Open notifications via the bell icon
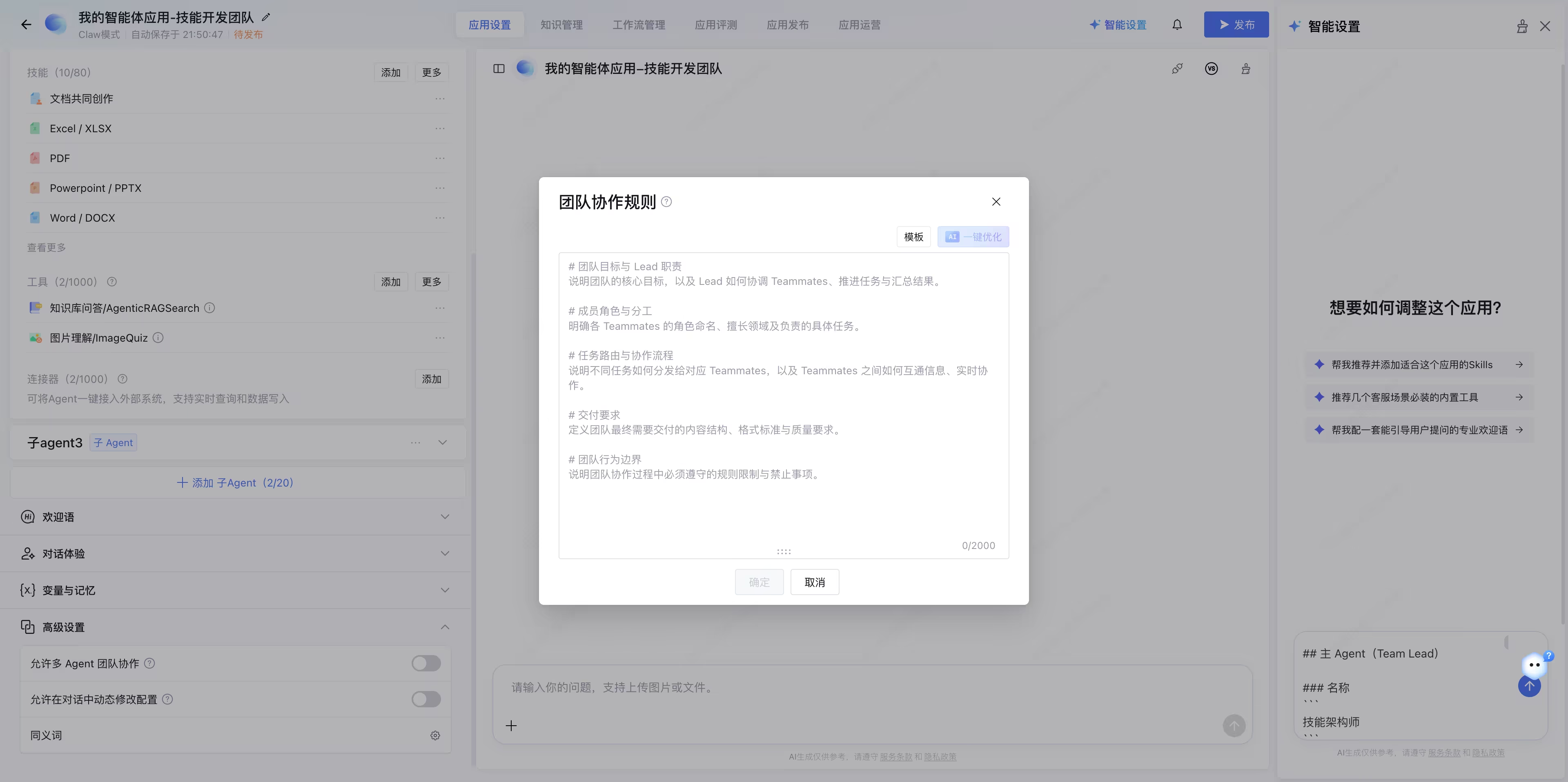 (1177, 25)
